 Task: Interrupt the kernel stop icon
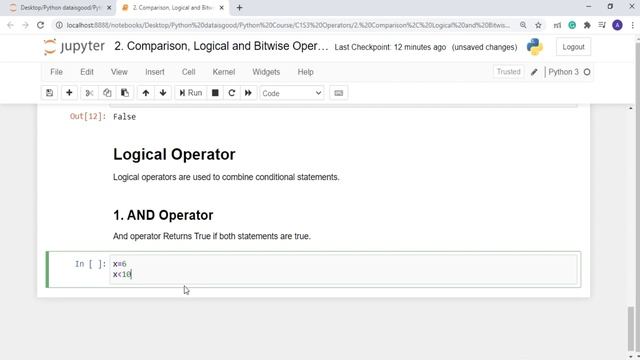point(215,93)
